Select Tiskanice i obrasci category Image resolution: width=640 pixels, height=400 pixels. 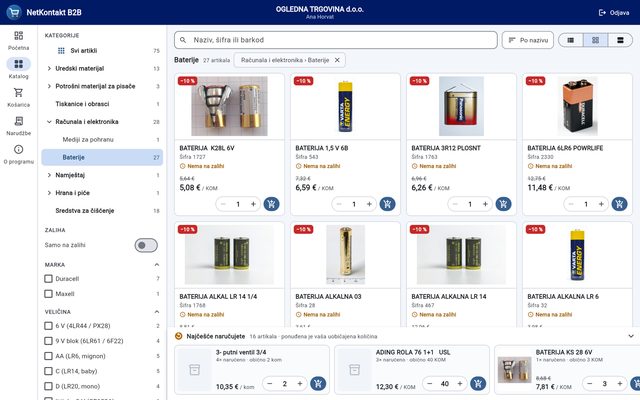102,104
